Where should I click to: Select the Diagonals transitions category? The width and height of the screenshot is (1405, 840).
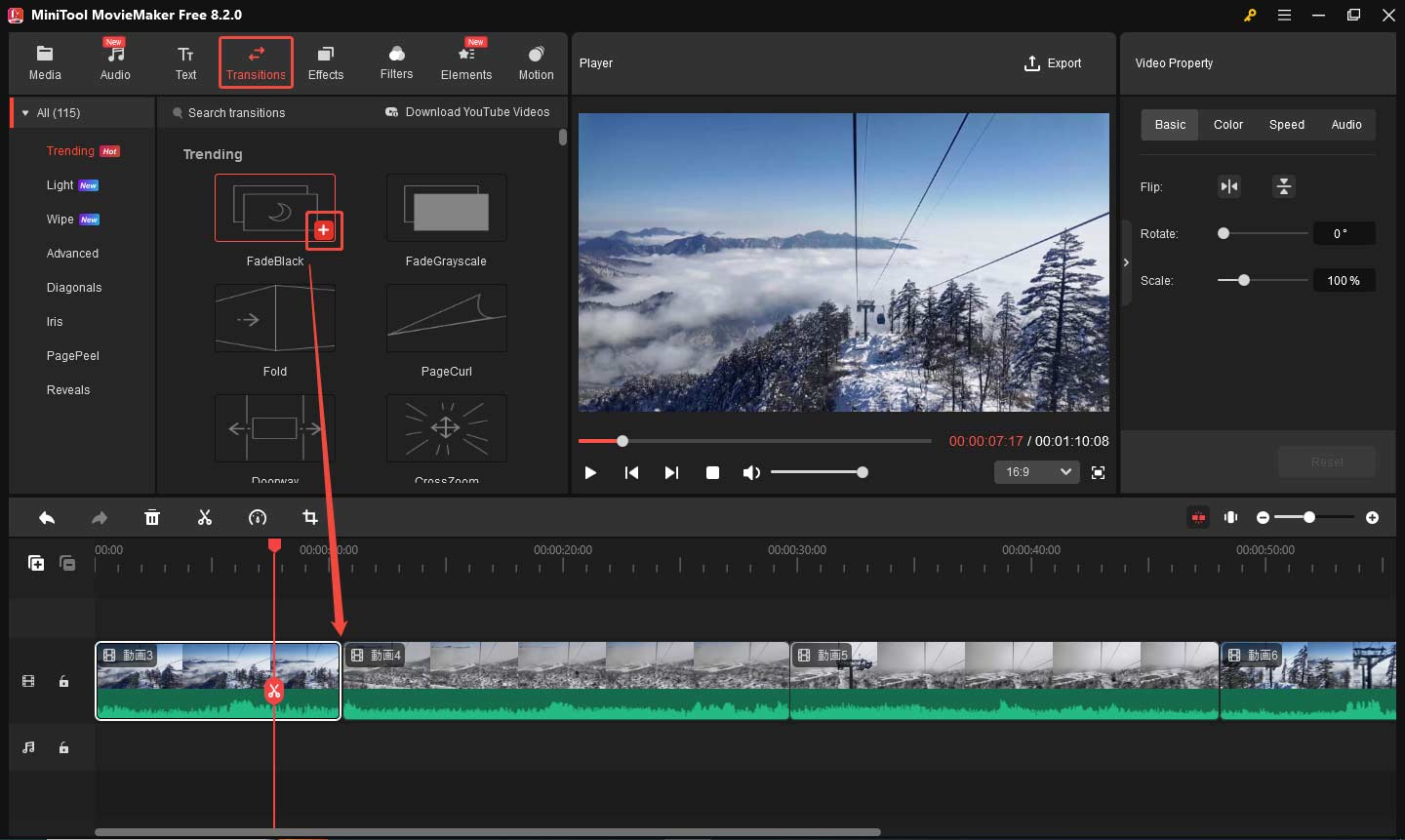tap(74, 288)
